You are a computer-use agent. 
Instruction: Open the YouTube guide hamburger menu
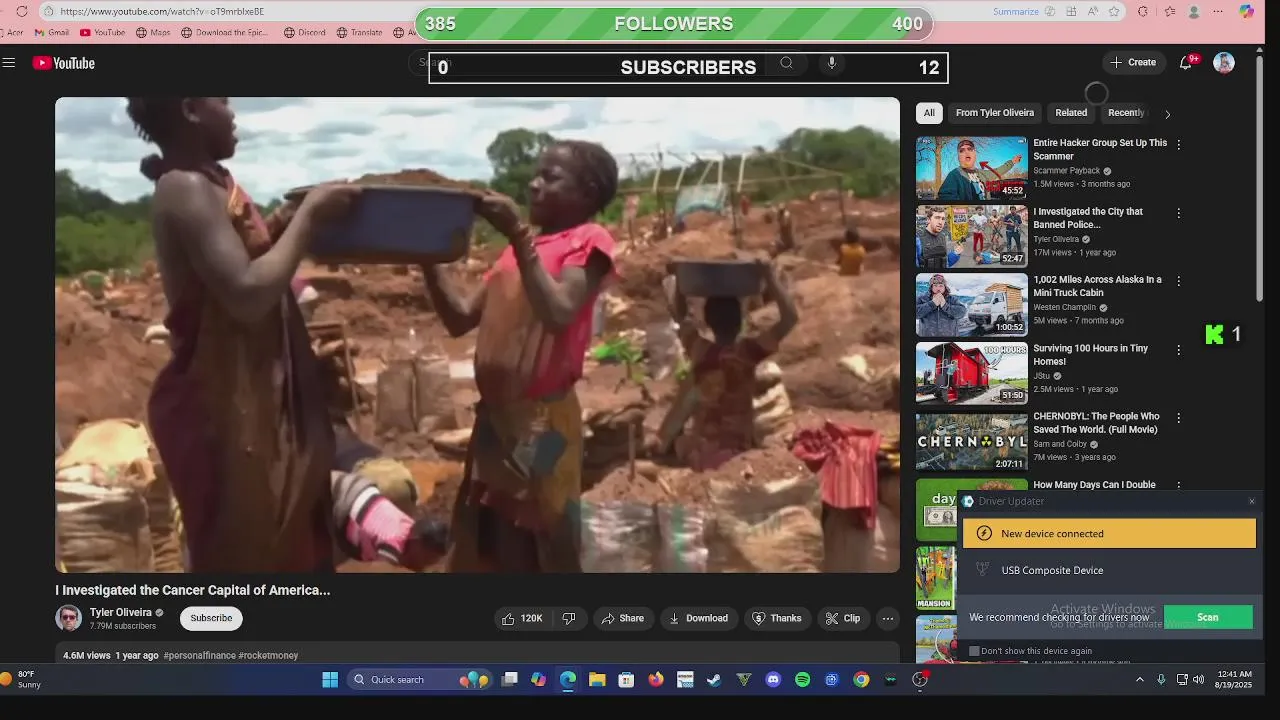pos(9,63)
